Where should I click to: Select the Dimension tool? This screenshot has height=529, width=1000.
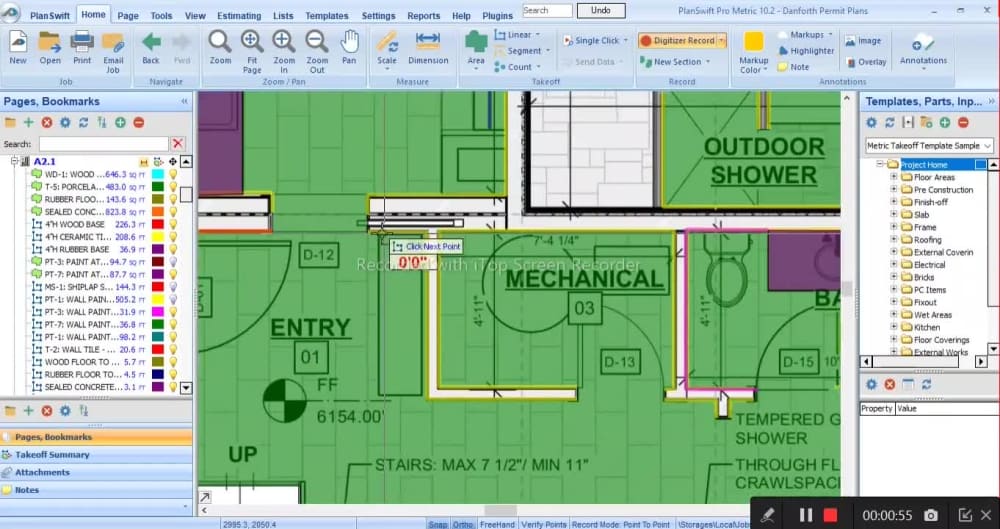(x=428, y=48)
